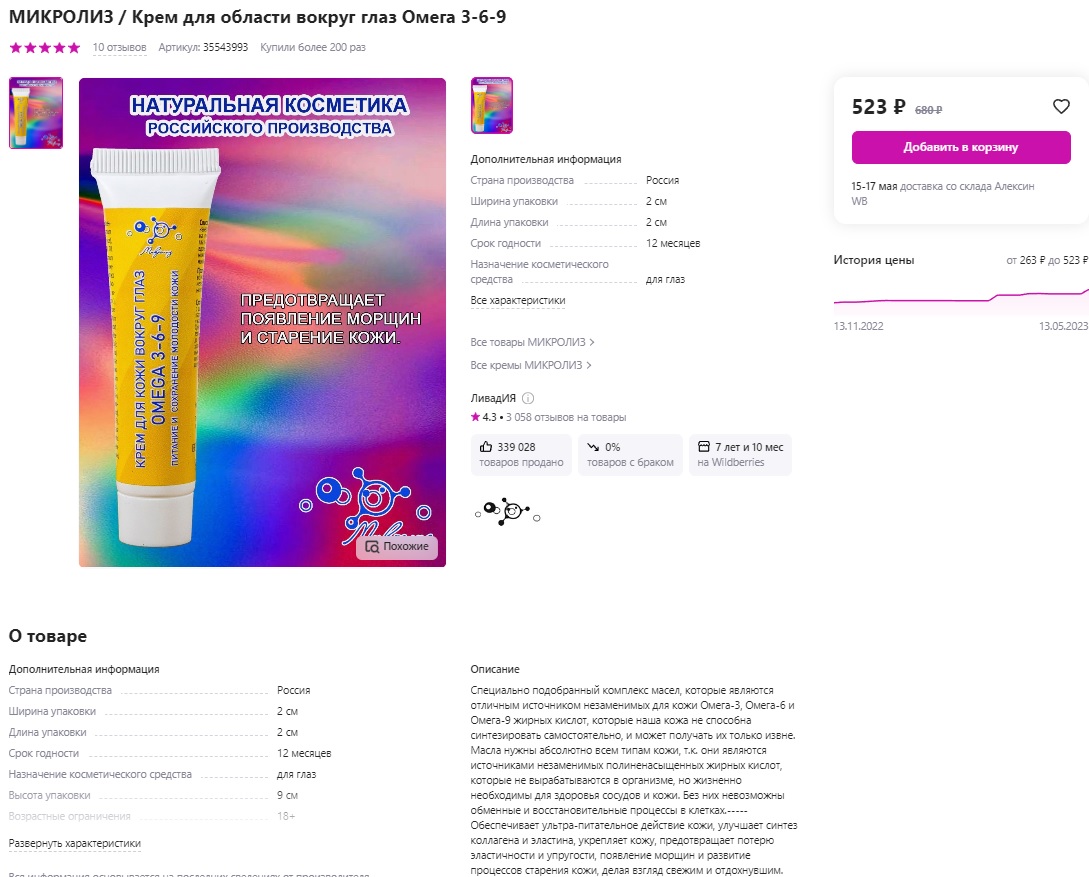The height and width of the screenshot is (877, 1089).
Task: Click the five-star rating at top
Action: pos(44,47)
